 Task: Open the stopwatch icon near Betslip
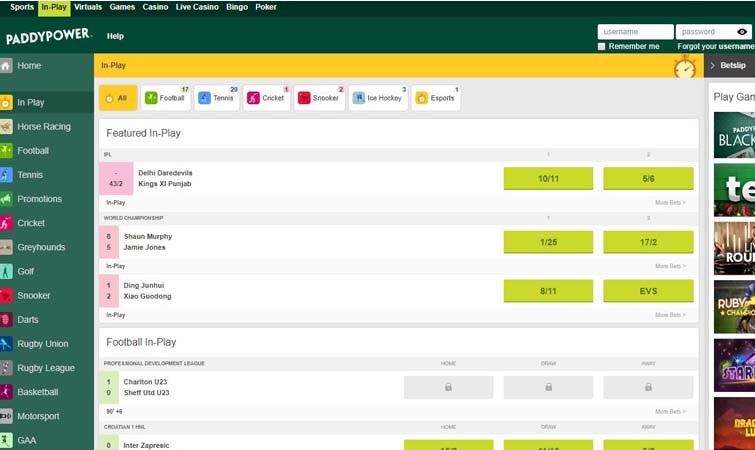pos(685,67)
